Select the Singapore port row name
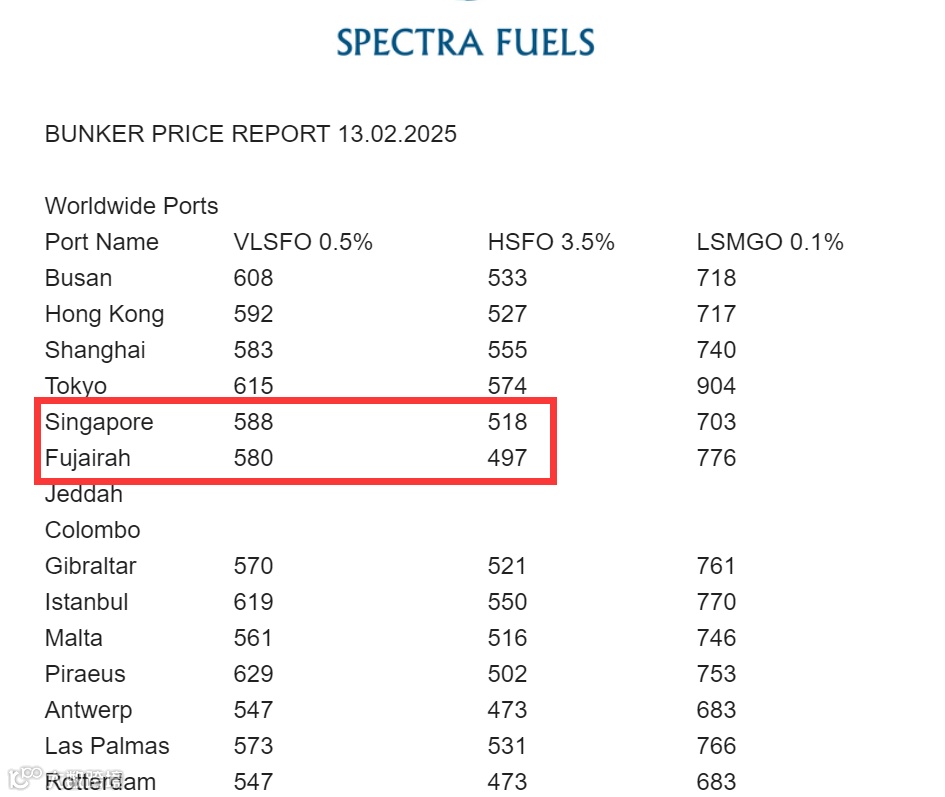This screenshot has width=945, height=797. tap(99, 422)
